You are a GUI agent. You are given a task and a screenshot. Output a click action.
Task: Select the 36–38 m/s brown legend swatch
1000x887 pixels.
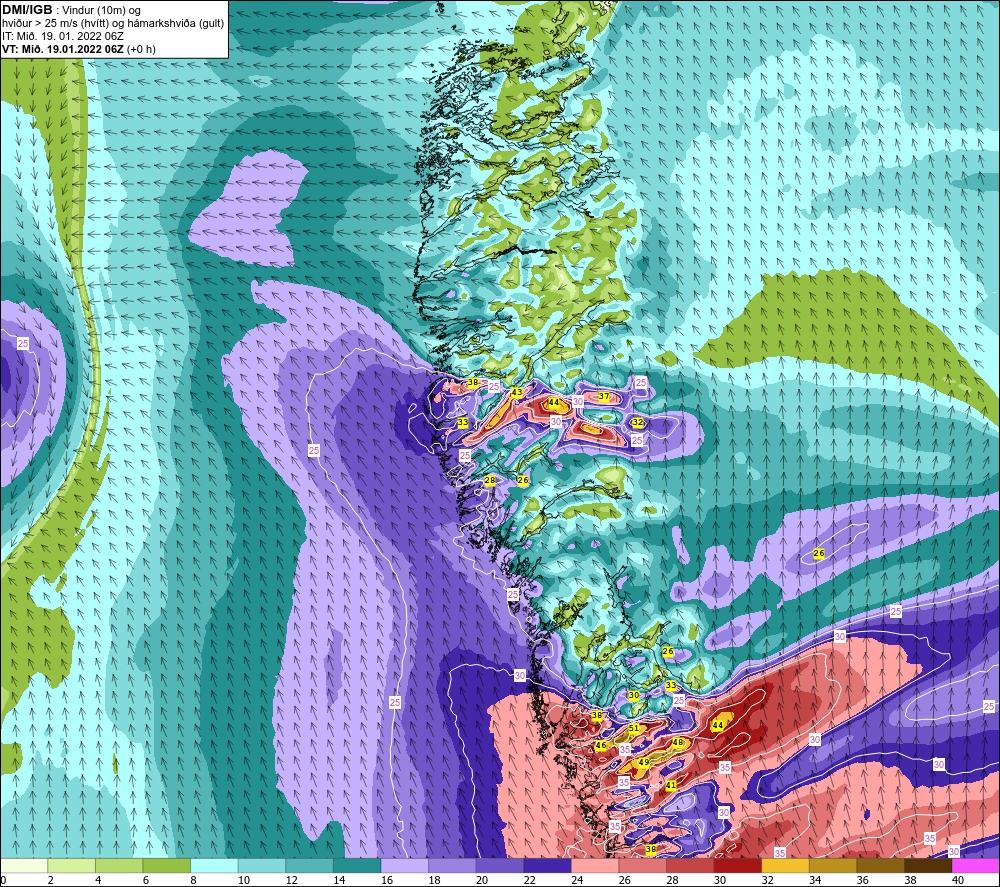coord(881,866)
